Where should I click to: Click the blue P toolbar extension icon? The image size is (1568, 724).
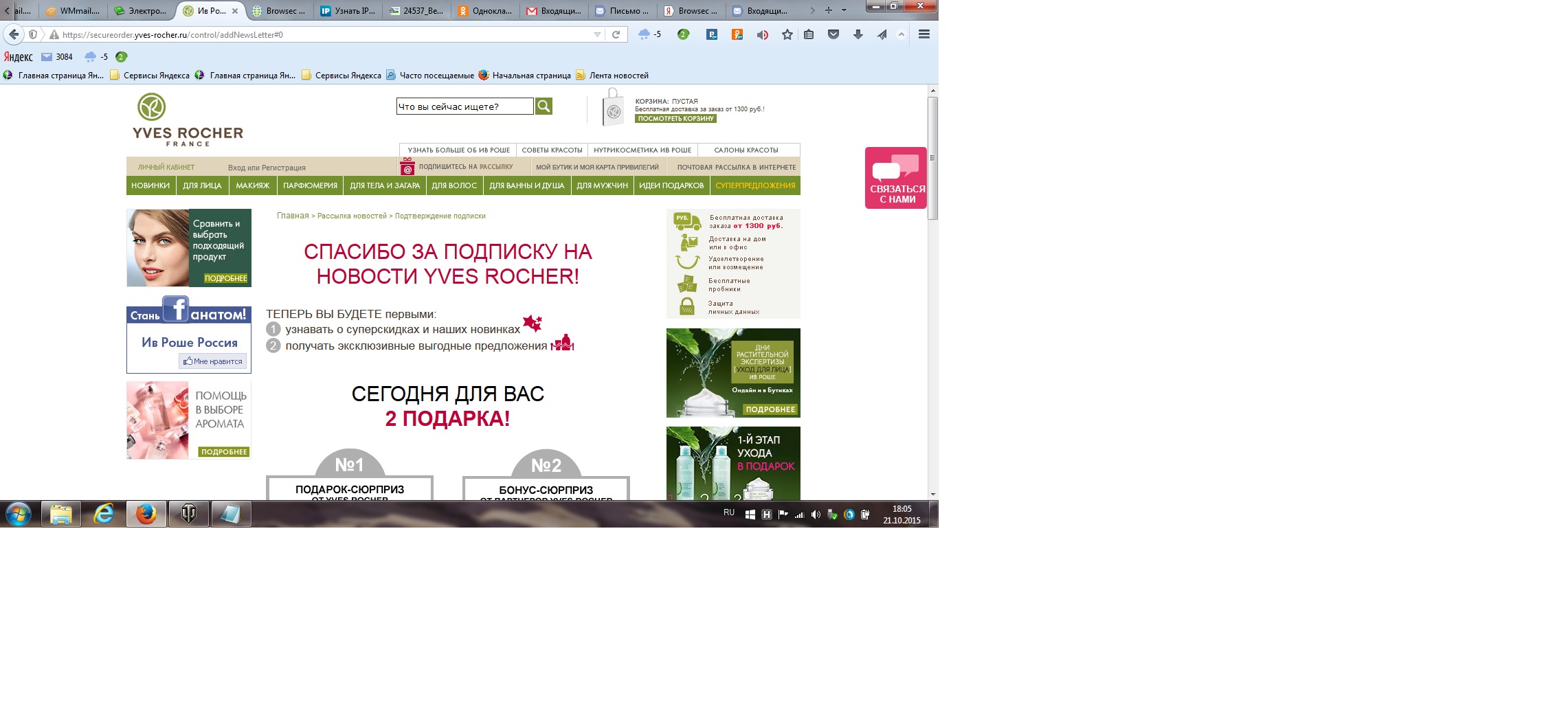coord(712,34)
